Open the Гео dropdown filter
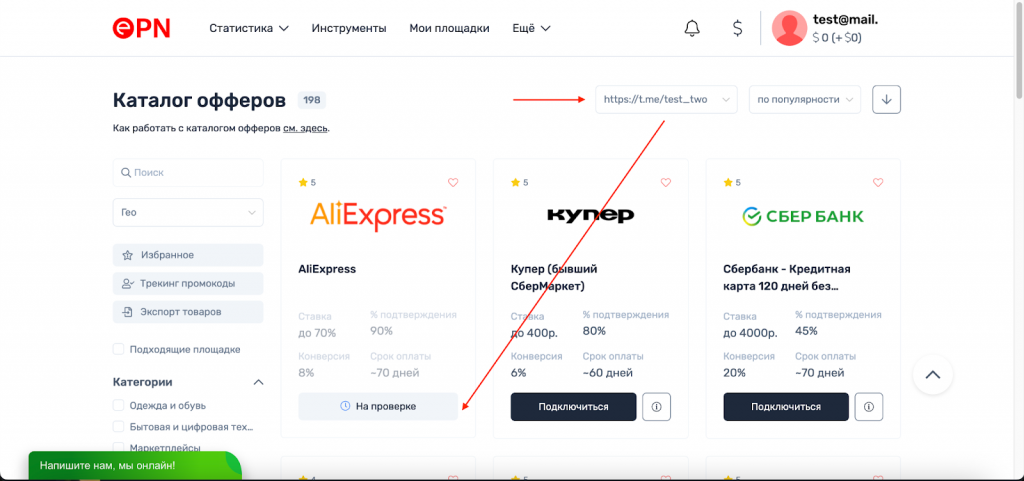 click(x=188, y=213)
